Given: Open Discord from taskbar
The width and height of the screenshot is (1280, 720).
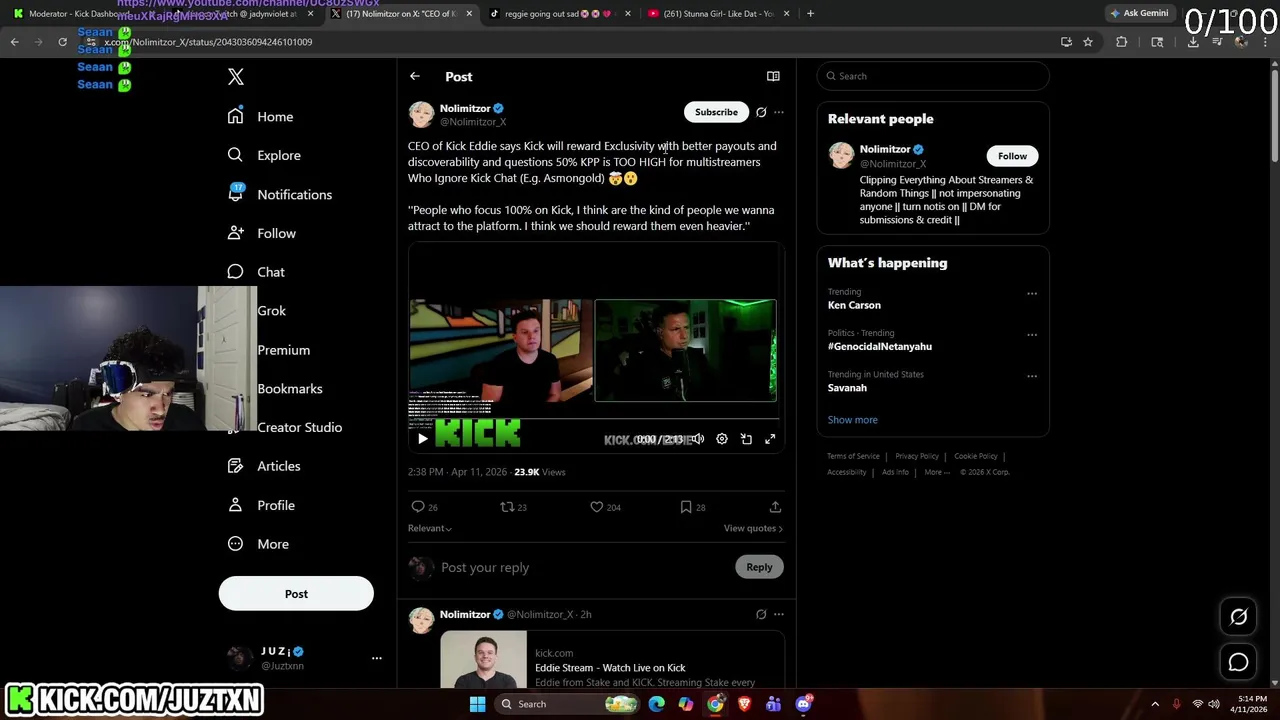Looking at the screenshot, I should click(x=803, y=704).
